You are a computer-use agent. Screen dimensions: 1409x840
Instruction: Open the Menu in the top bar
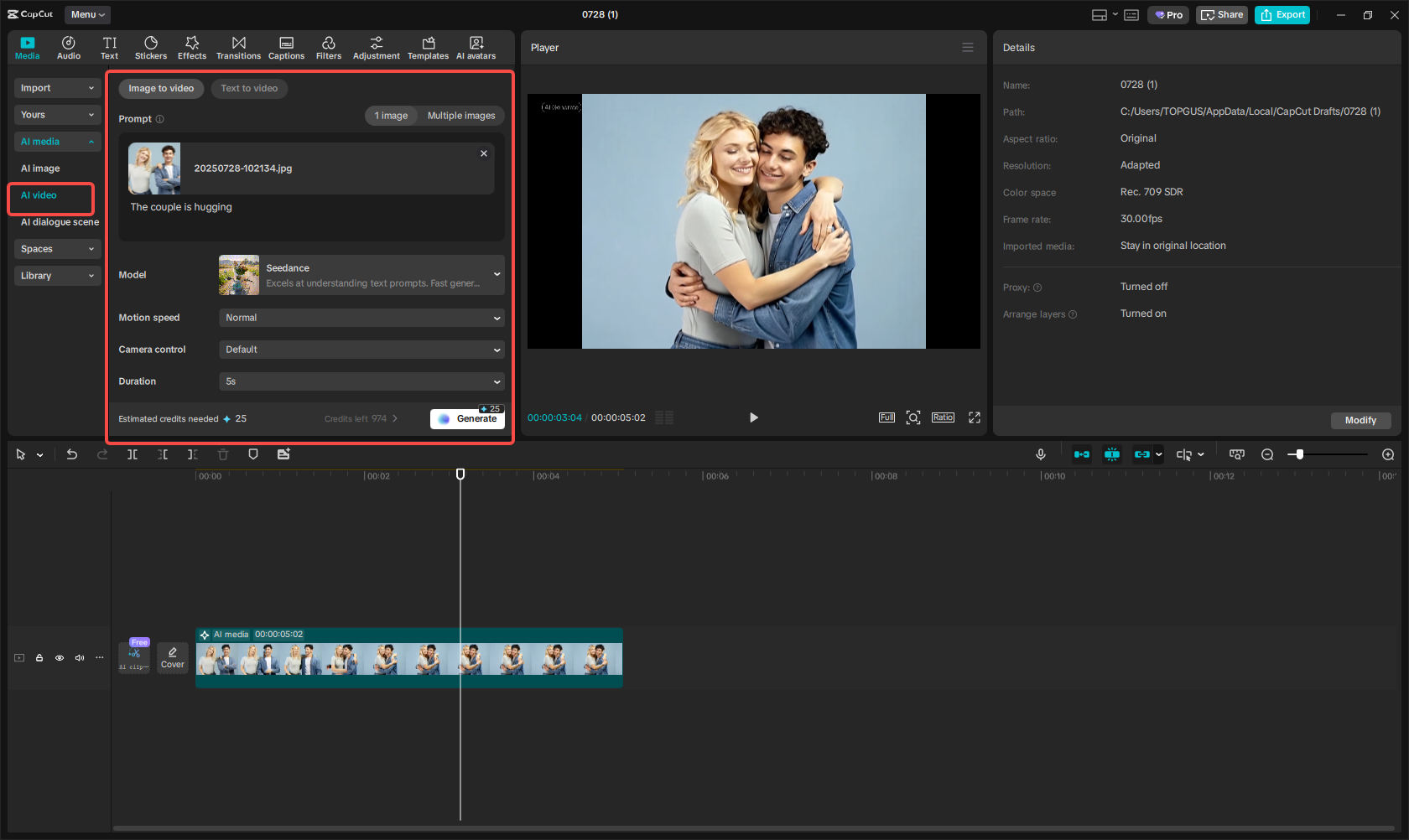(x=86, y=14)
